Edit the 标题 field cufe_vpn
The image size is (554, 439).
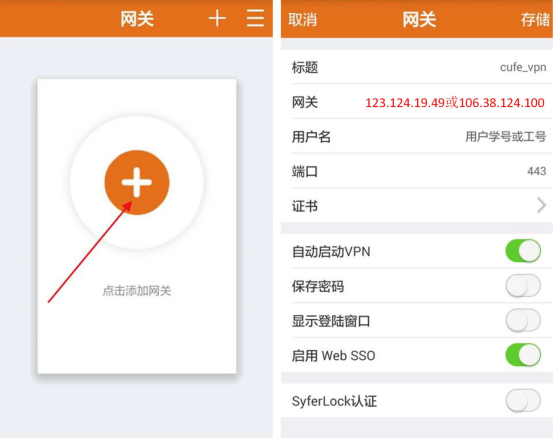click(523, 67)
